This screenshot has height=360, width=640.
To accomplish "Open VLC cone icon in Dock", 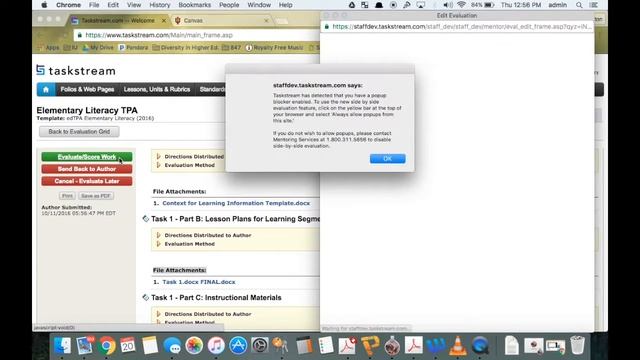I will click(x=458, y=346).
